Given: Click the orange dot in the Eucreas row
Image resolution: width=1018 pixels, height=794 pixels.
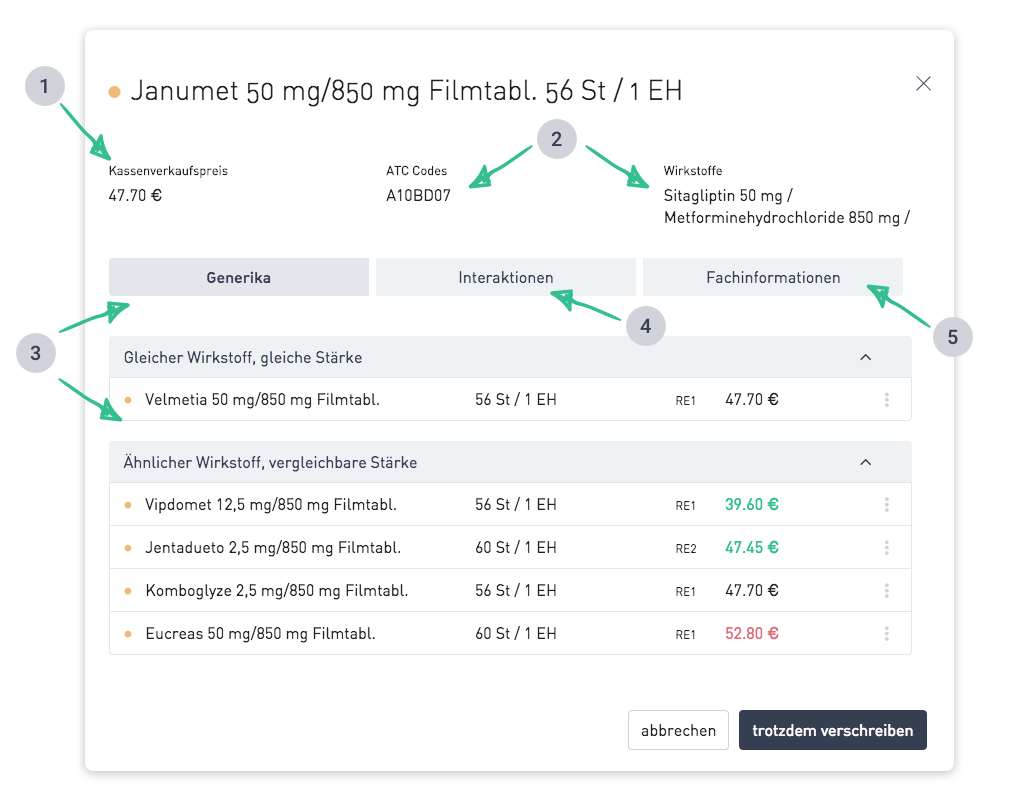Looking at the screenshot, I should (128, 634).
